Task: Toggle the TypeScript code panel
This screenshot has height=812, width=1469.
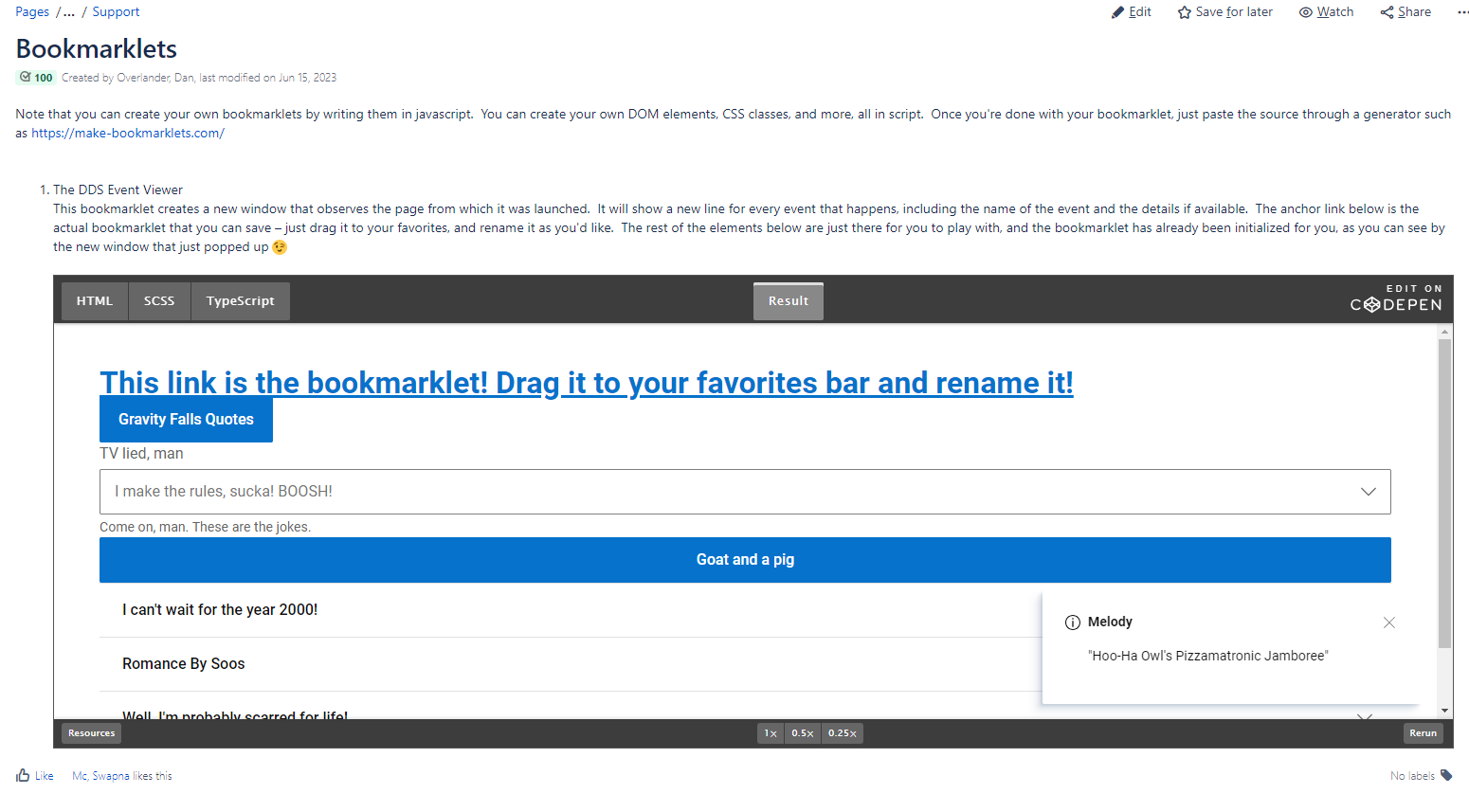Action: [x=240, y=301]
